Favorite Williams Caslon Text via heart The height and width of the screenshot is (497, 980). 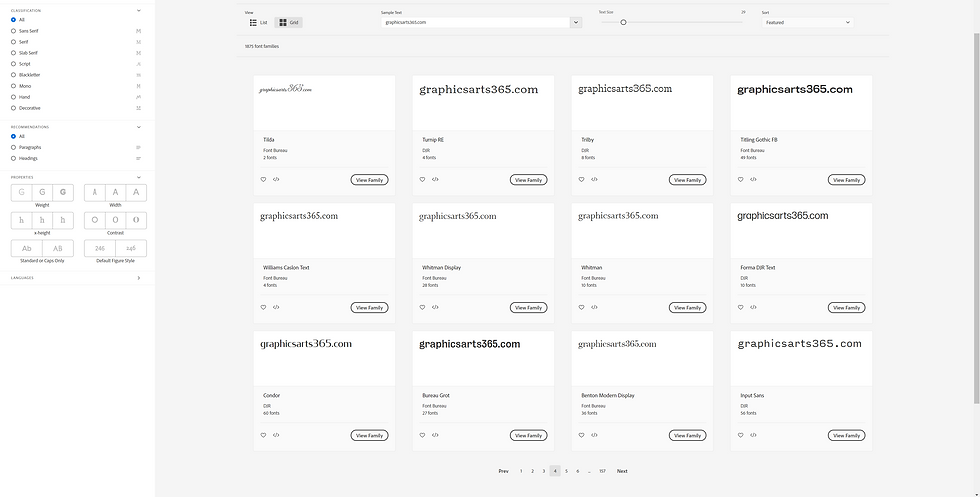tap(263, 308)
